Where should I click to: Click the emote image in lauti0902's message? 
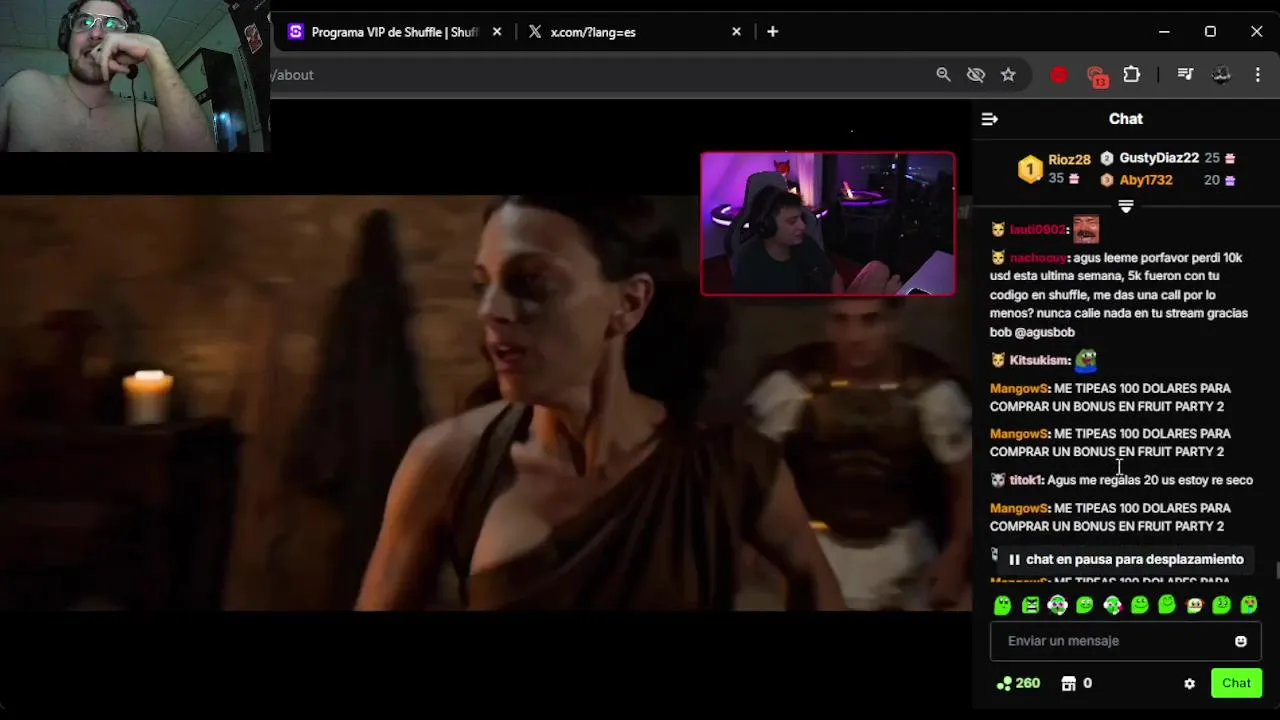[x=1086, y=230]
